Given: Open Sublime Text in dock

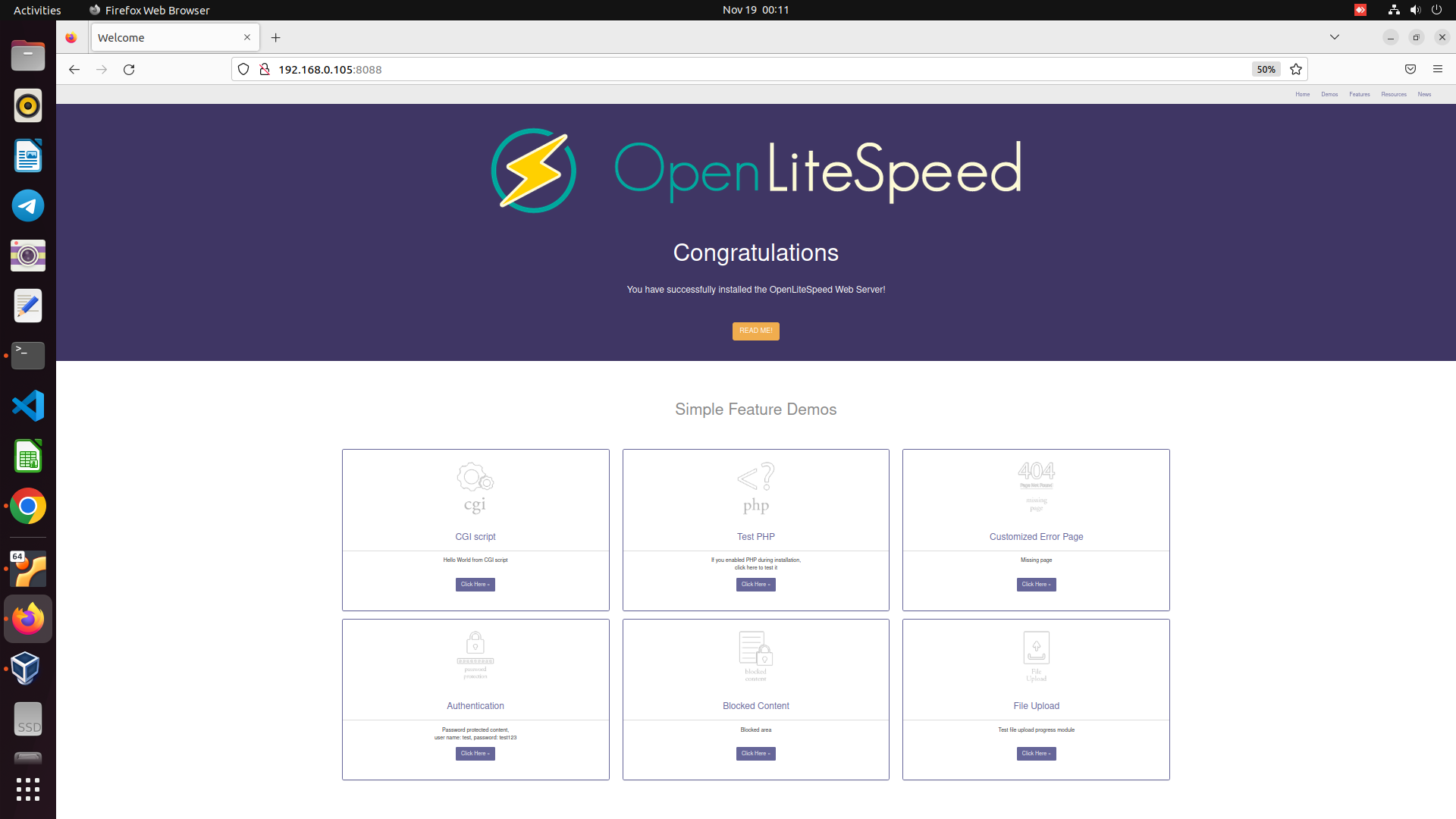Looking at the screenshot, I should (x=28, y=569).
